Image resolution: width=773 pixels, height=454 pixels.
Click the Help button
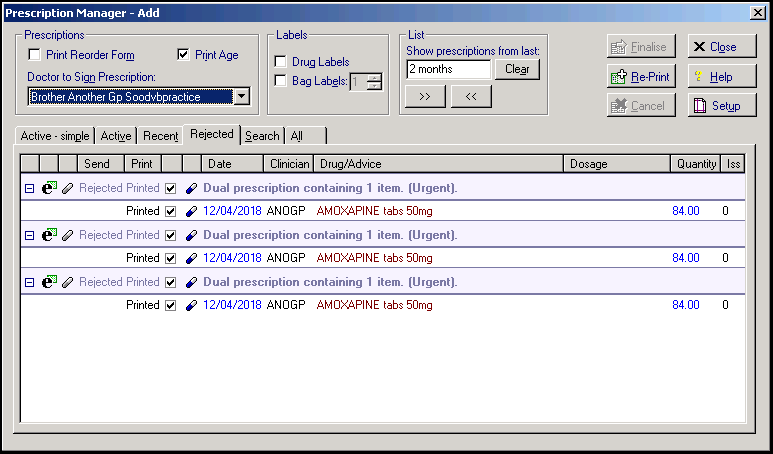point(722,77)
